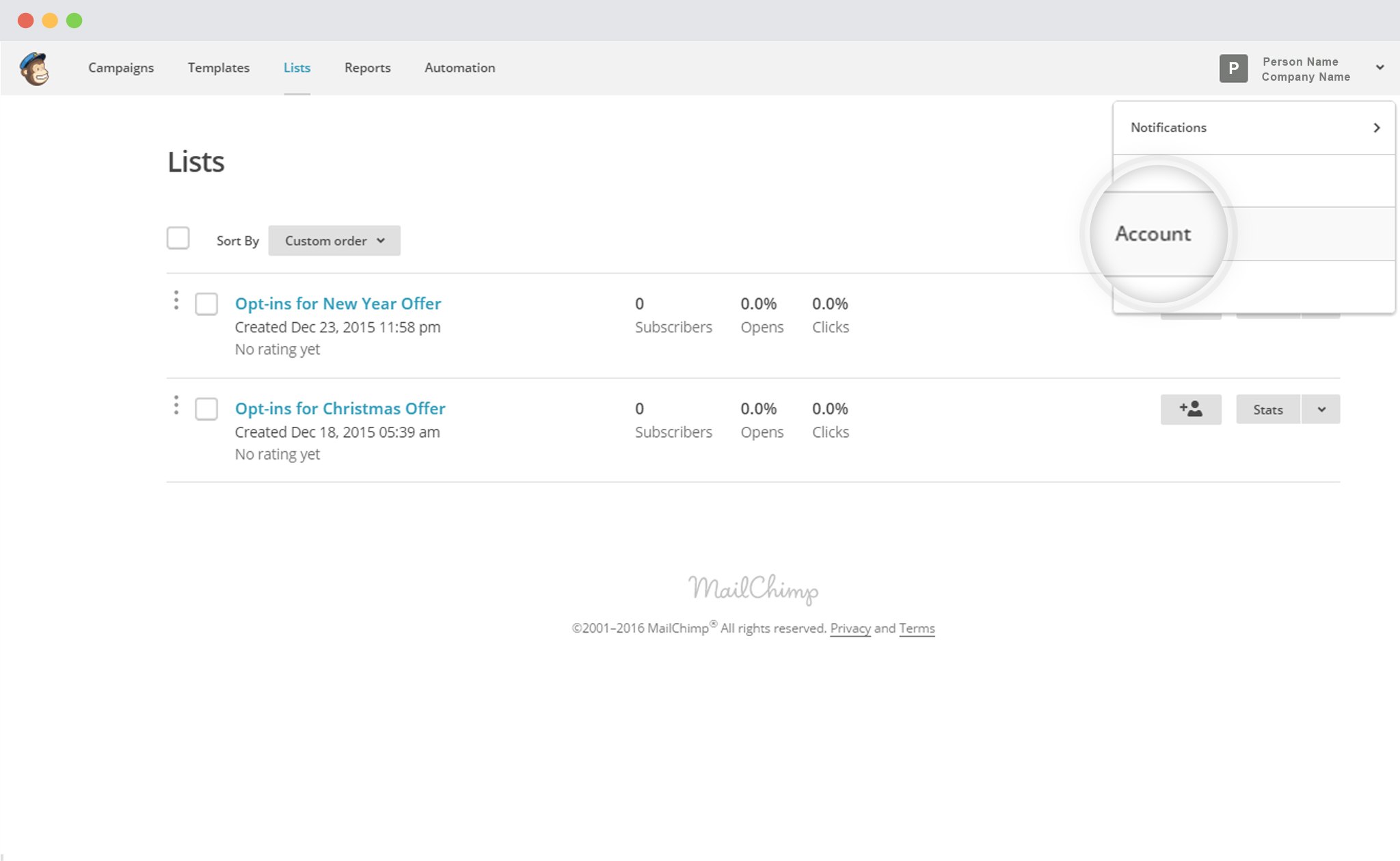Click the MailChimp wordmark in the footer
The height and width of the screenshot is (861, 1400).
point(755,590)
